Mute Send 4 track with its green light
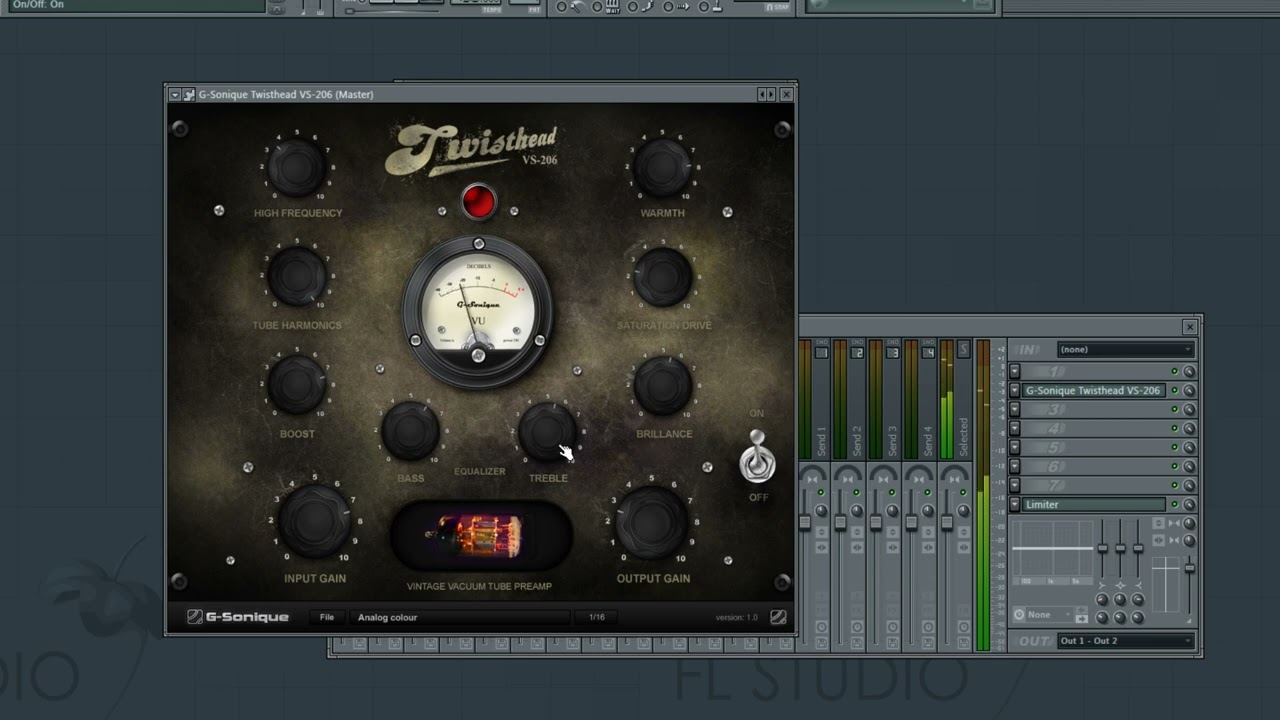 (928, 493)
